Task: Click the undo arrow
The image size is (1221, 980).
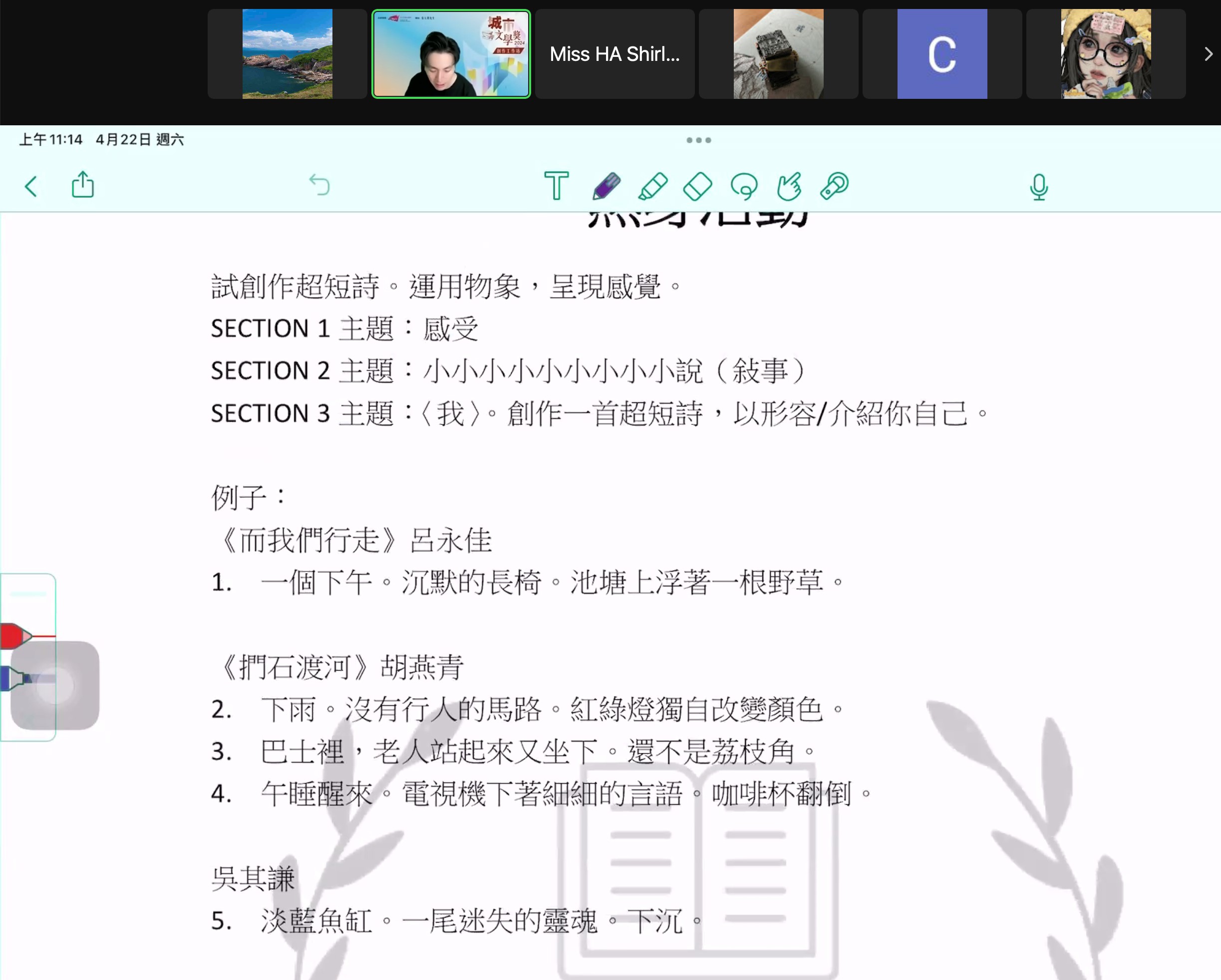Action: [319, 185]
